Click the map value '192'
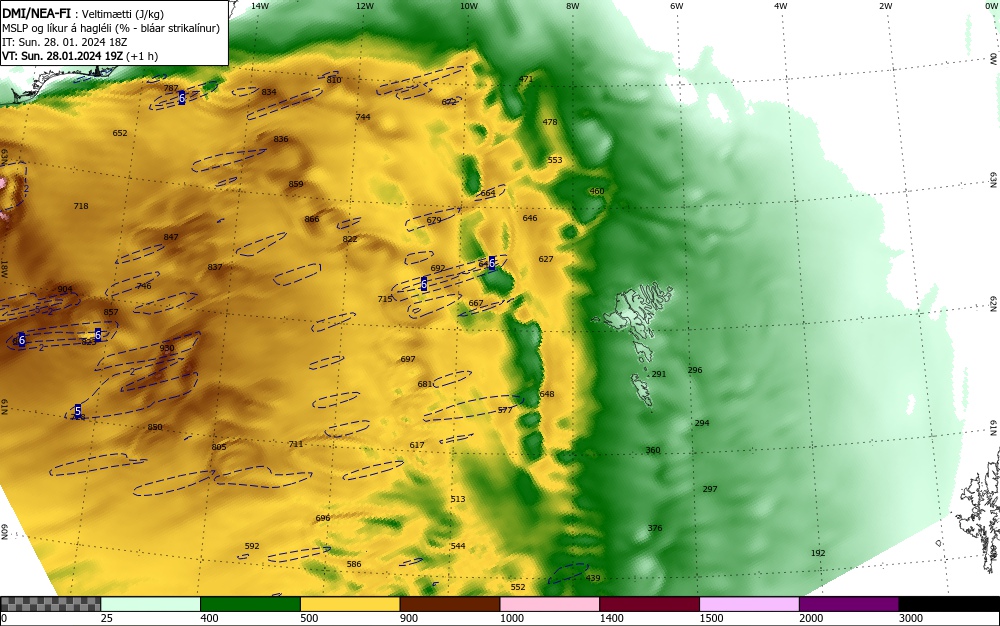Image resolution: width=1000 pixels, height=626 pixels. tap(818, 553)
